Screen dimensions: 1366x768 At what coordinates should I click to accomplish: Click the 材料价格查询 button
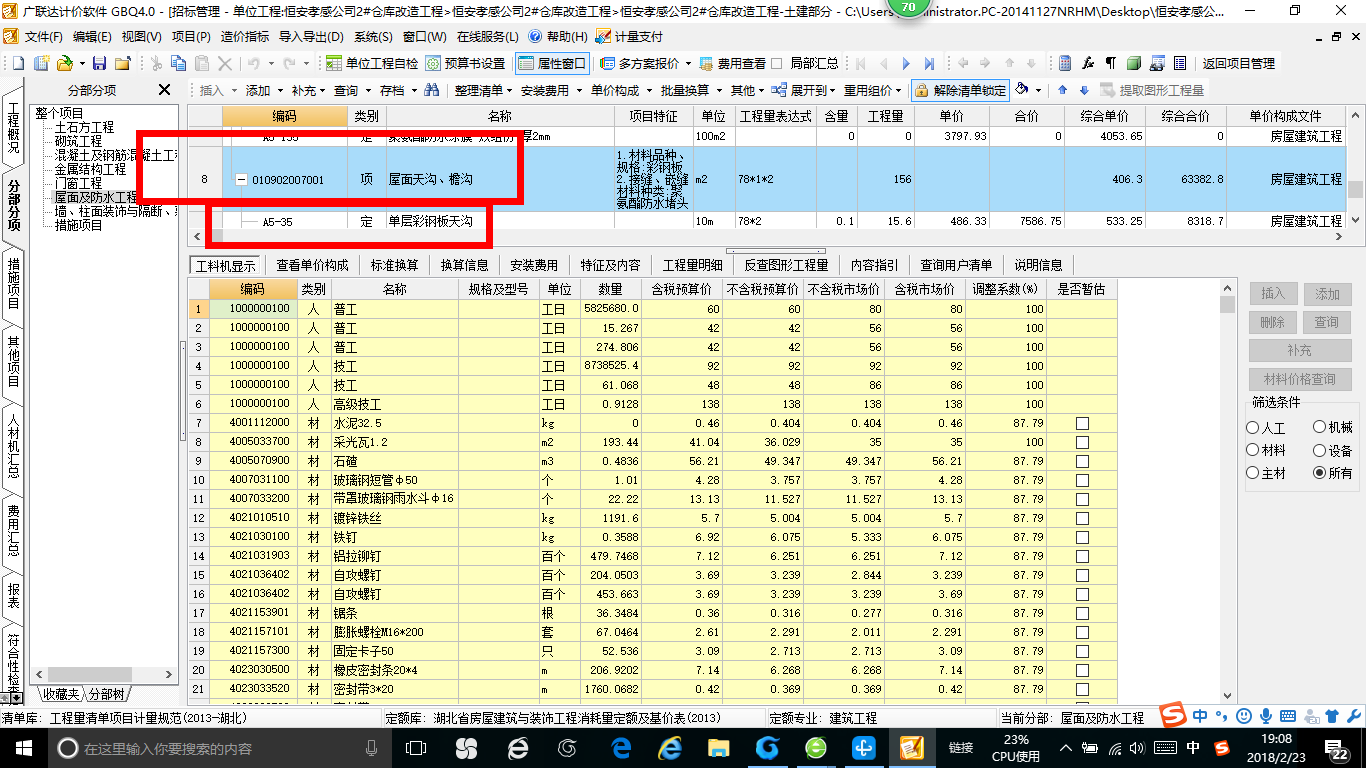(1300, 379)
